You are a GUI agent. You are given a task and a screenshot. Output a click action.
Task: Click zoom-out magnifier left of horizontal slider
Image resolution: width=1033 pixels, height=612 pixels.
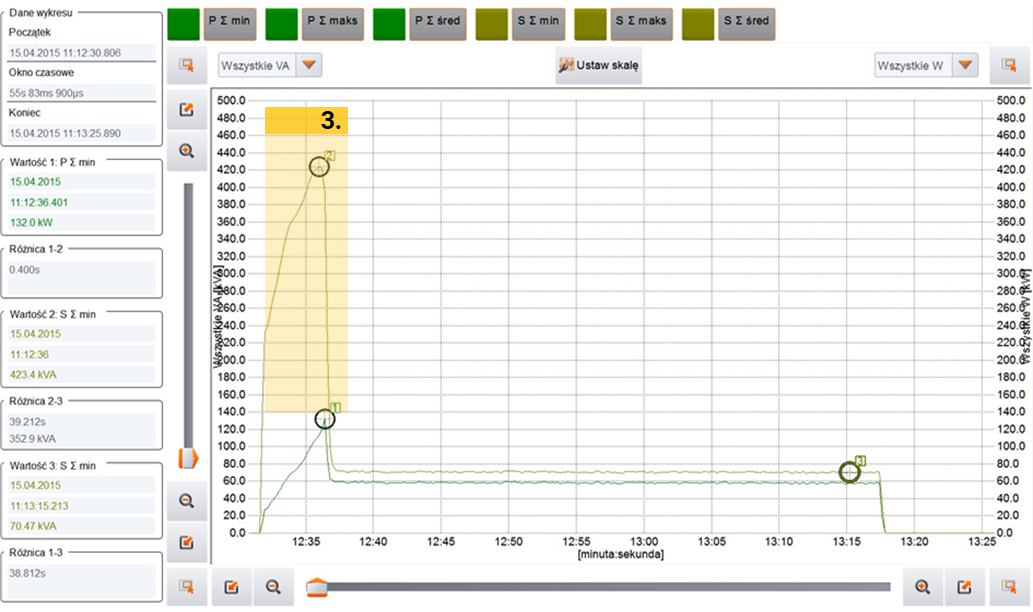[270, 588]
